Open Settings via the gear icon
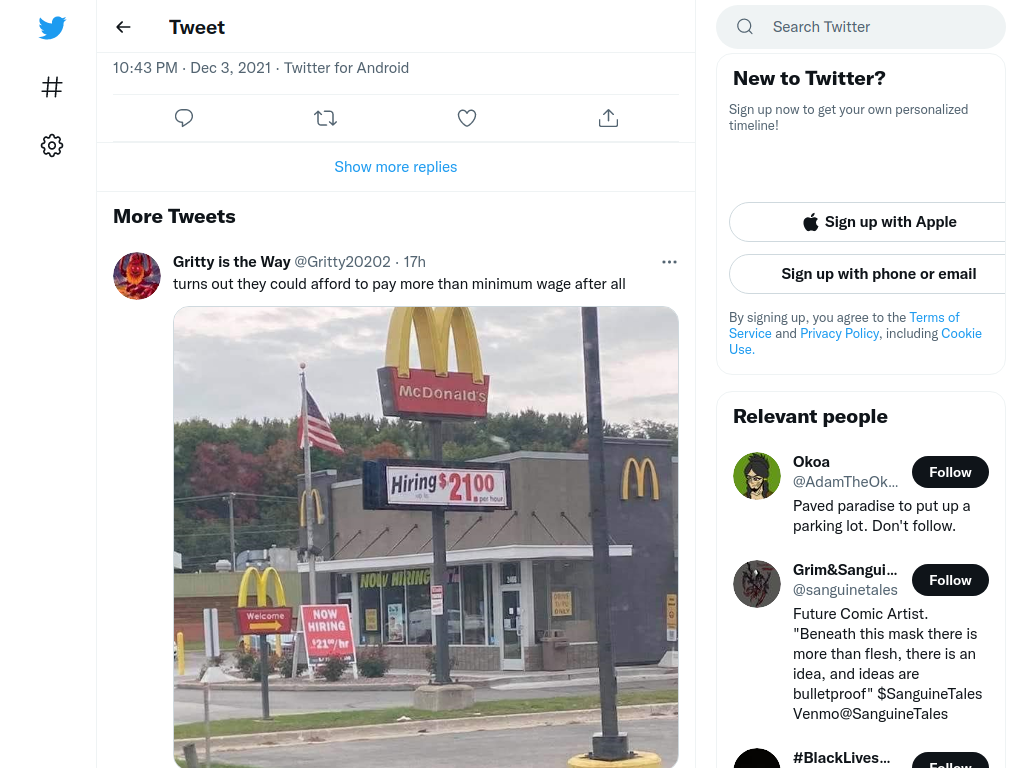The height and width of the screenshot is (768, 1024). (x=52, y=146)
